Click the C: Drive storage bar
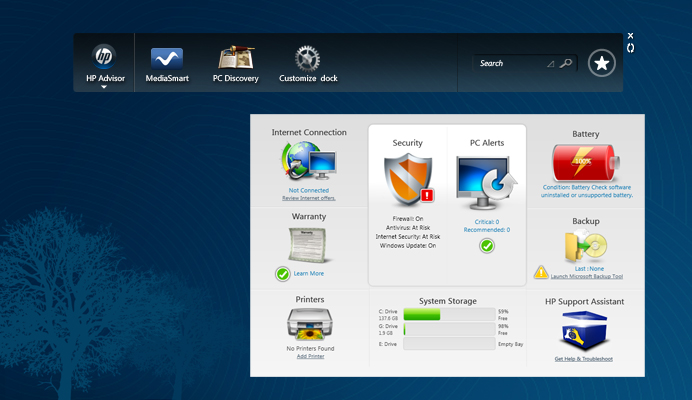692x400 pixels. pyautogui.click(x=449, y=314)
